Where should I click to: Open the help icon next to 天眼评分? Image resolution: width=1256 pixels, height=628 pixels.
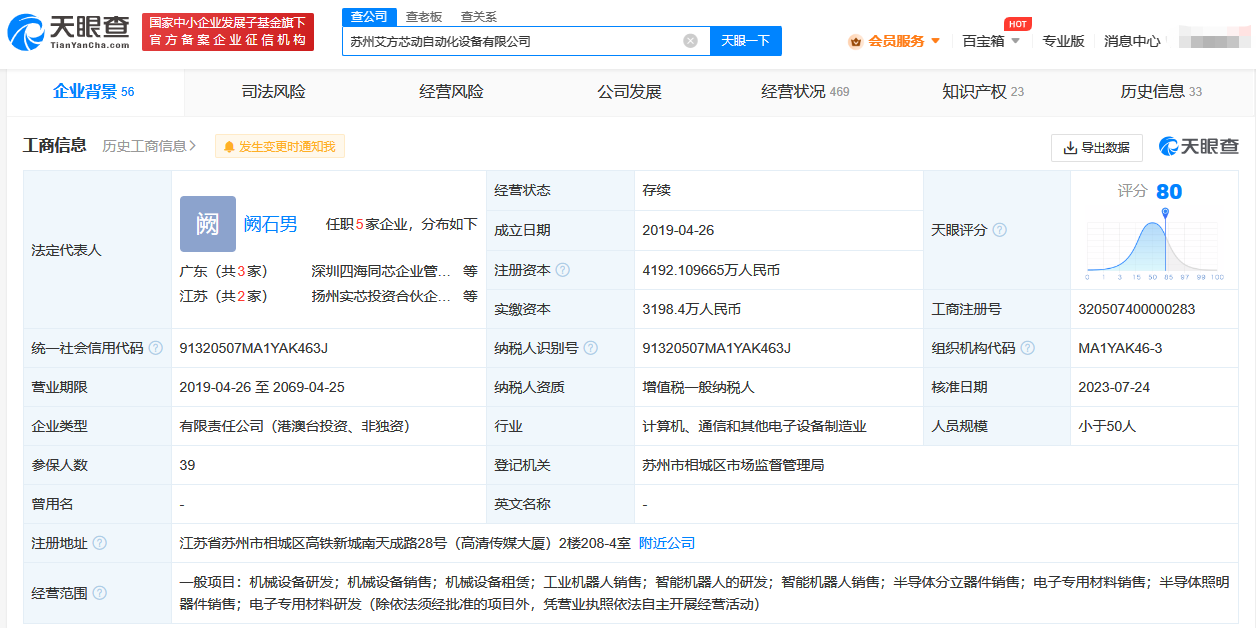coord(999,230)
